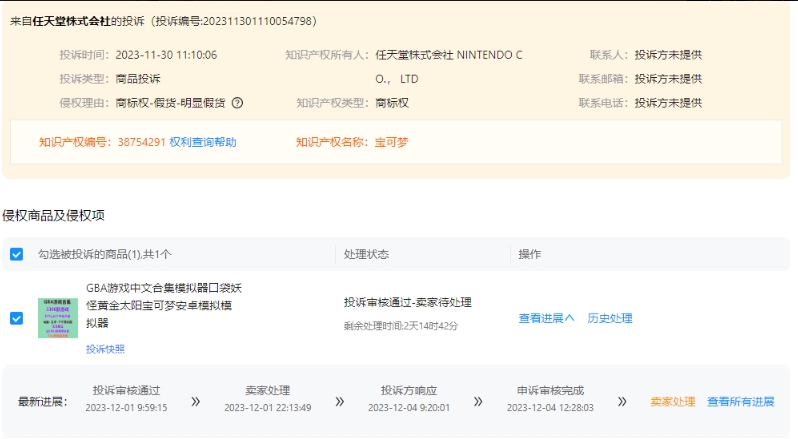
Task: Click the double-arrow after 投诉审核通过 step
Action: [x=195, y=401]
